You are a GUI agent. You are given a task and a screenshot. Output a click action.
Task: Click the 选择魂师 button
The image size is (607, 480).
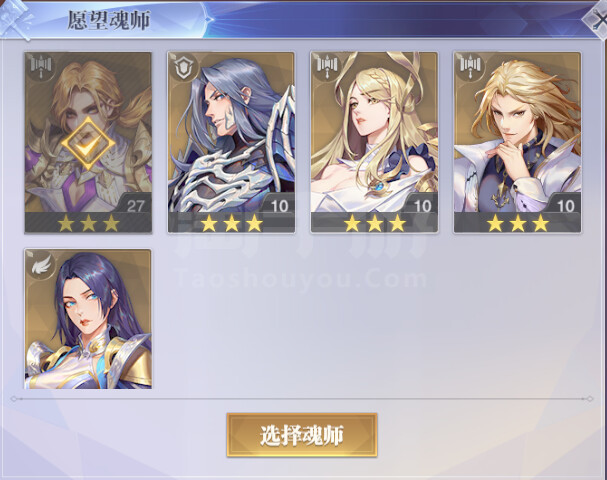click(x=302, y=435)
